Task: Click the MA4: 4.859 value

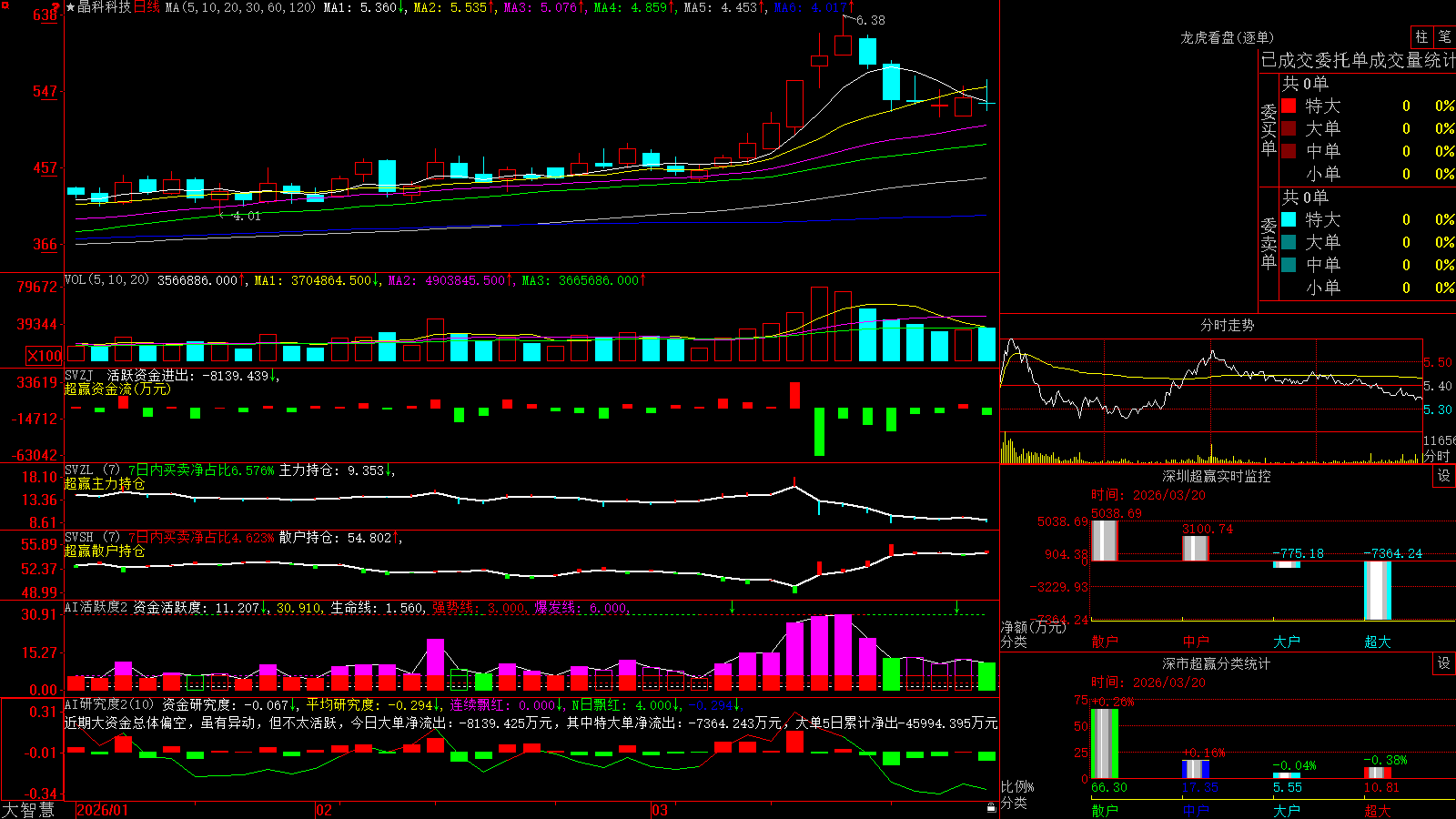Action: pos(631,7)
